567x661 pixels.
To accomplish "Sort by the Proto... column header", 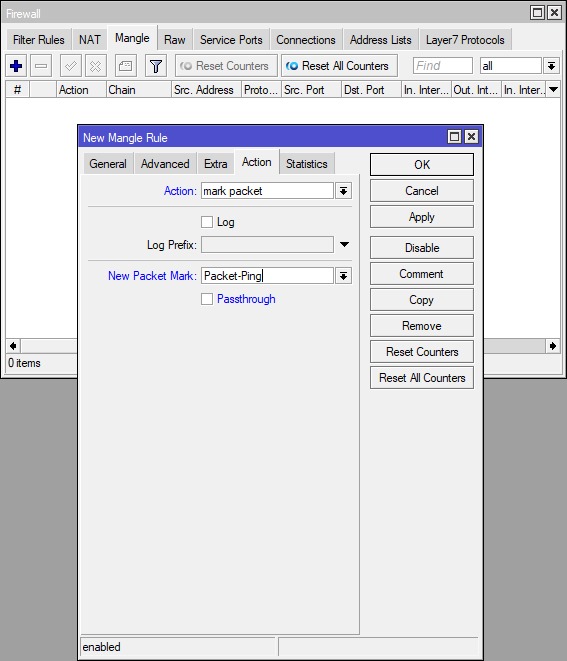I will point(261,89).
